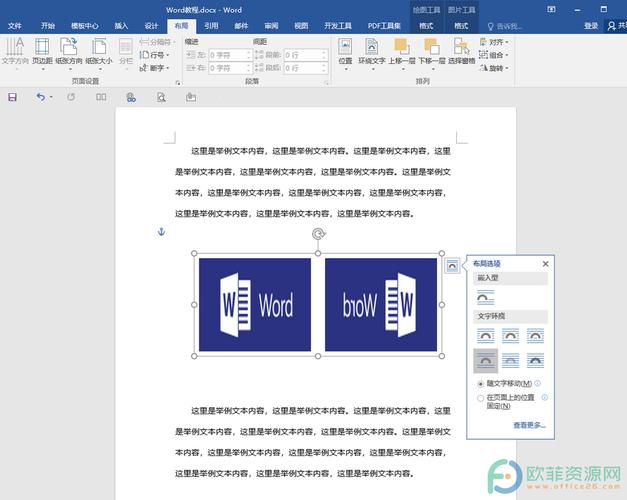Viewport: 627px width, 500px height.
Task: Expand the Line Numbers (行号) dropdown
Action: tap(155, 55)
